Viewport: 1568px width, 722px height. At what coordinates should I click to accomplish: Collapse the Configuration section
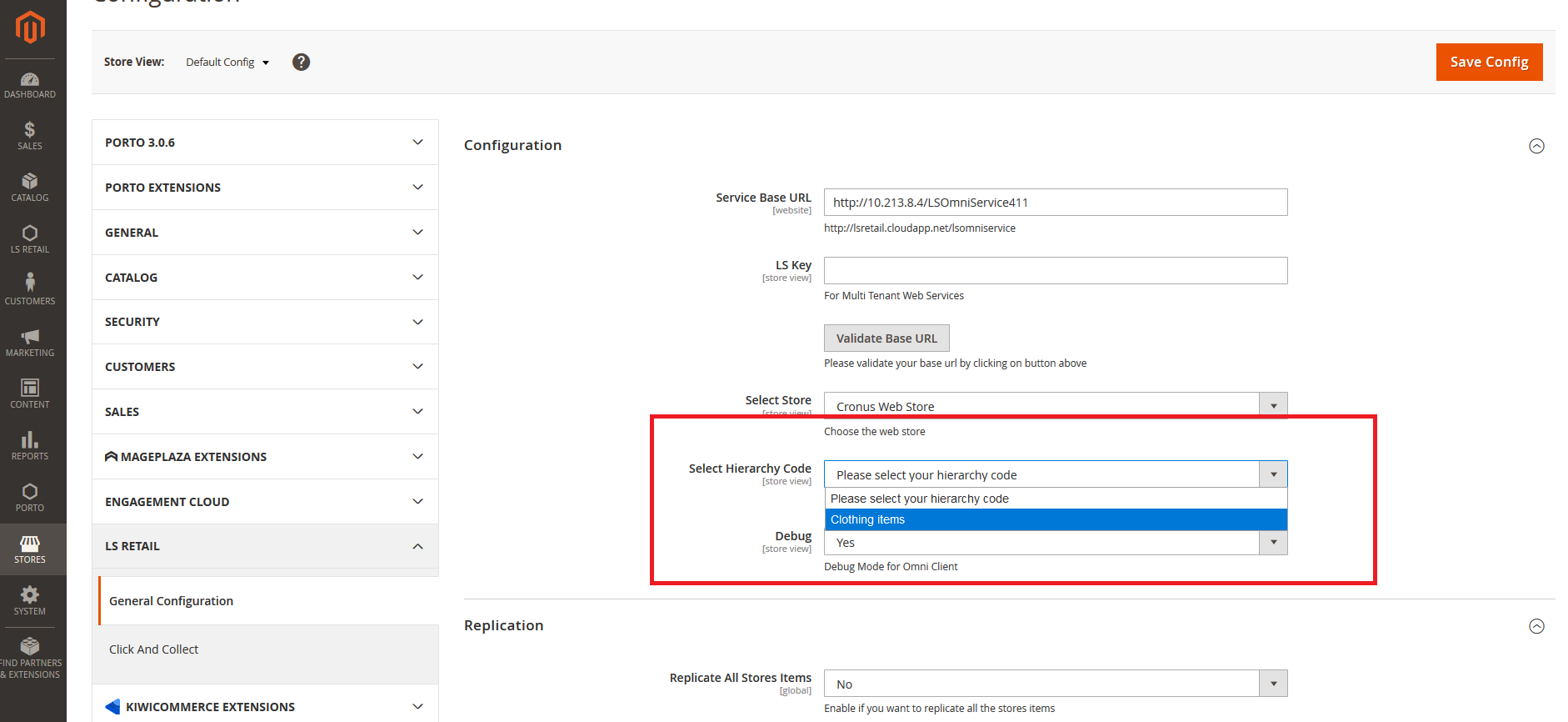[1536, 146]
